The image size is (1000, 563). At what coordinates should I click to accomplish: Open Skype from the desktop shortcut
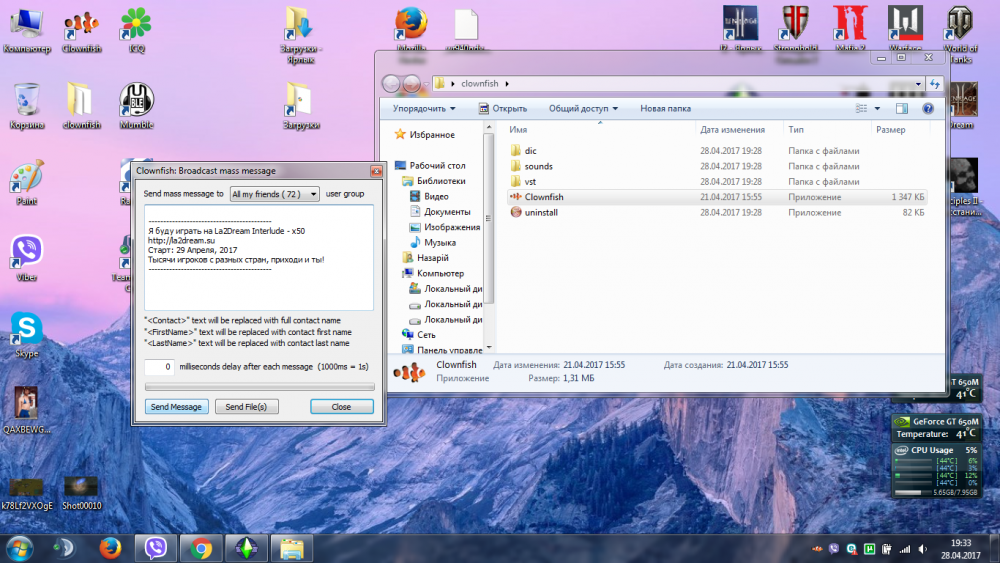(x=26, y=329)
